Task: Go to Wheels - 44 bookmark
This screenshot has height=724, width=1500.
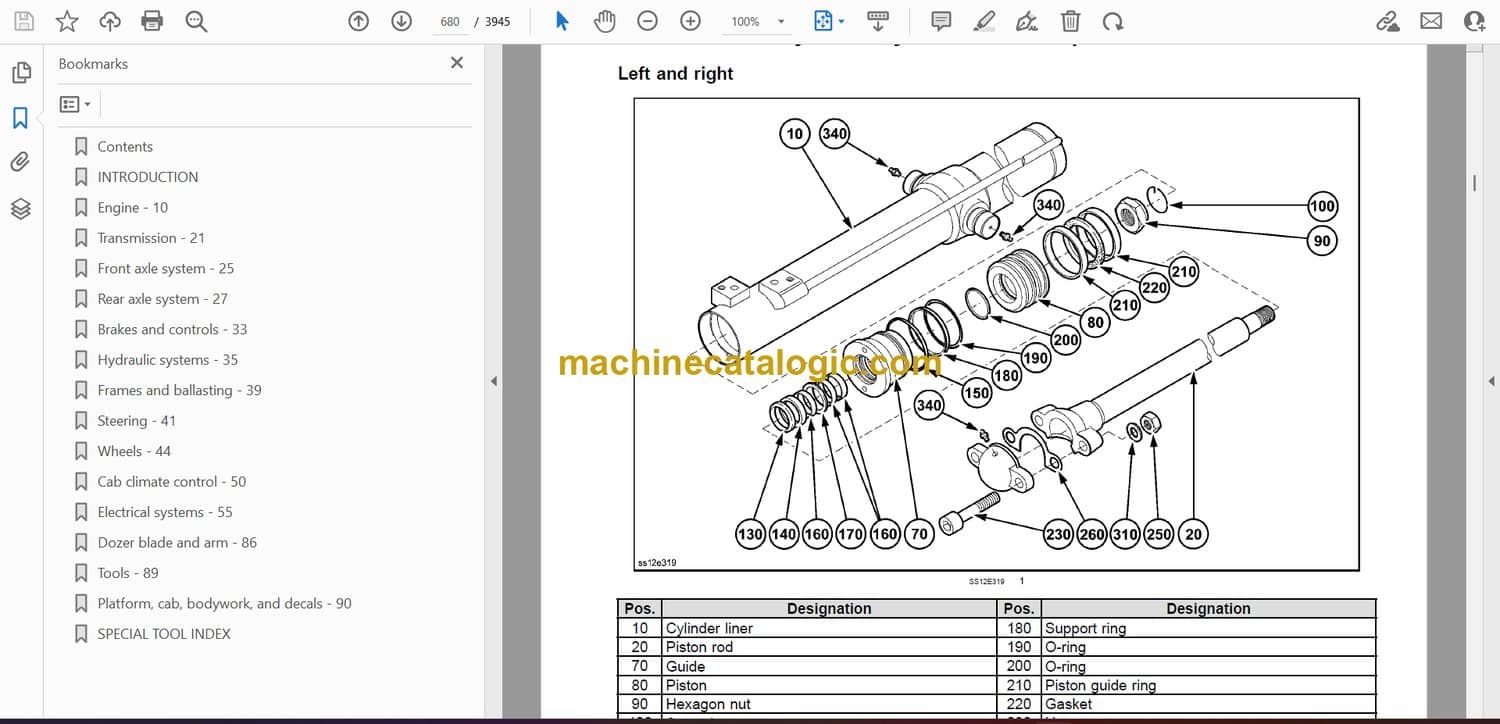Action: (134, 451)
